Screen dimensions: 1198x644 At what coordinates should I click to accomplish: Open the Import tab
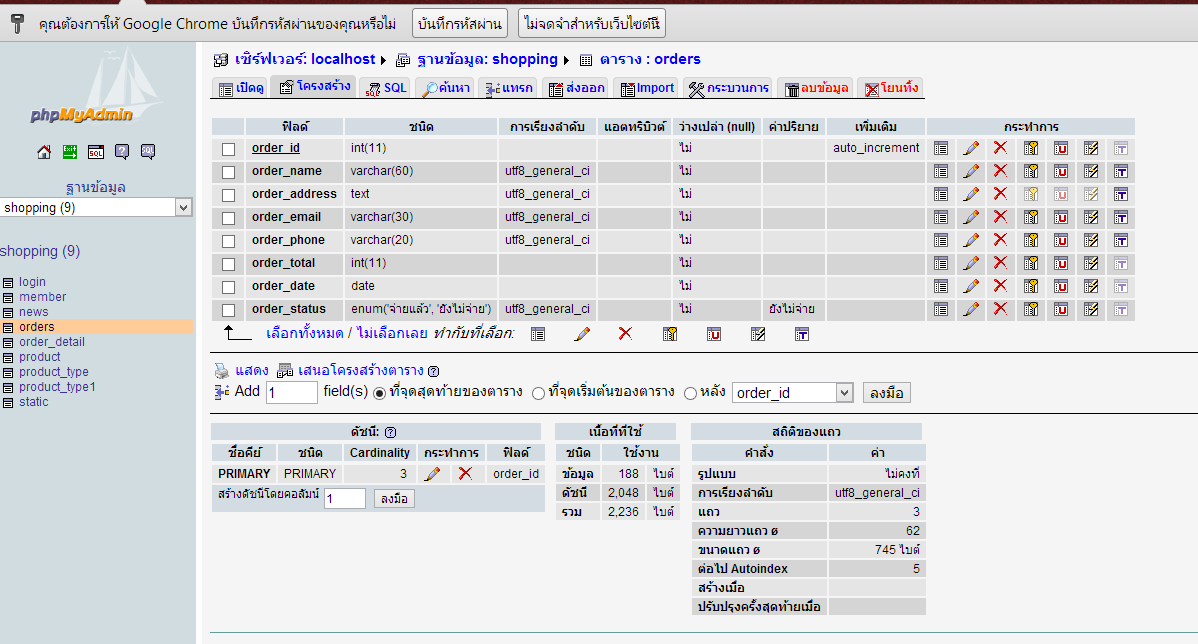647,88
